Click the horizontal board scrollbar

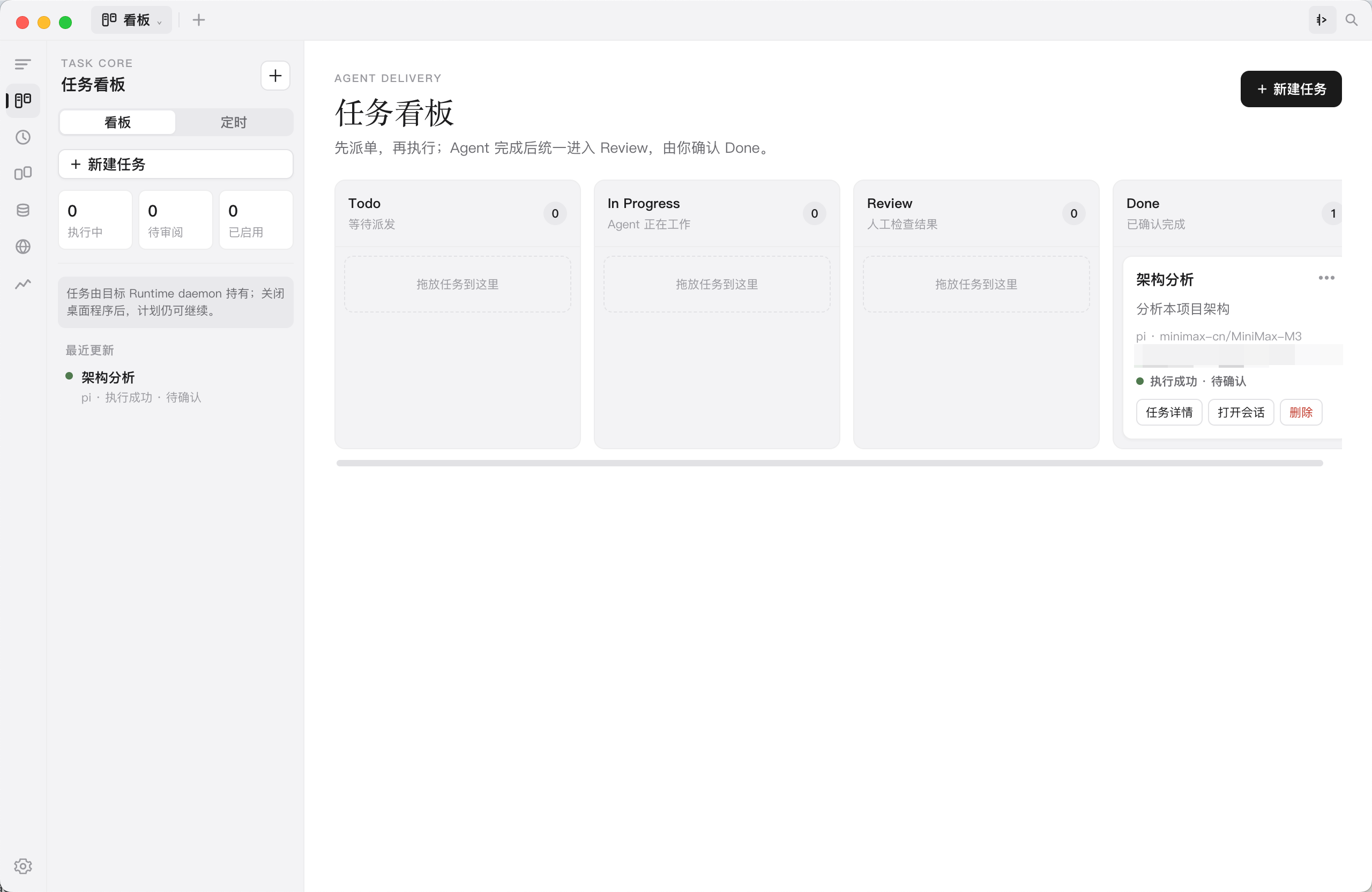(x=829, y=463)
